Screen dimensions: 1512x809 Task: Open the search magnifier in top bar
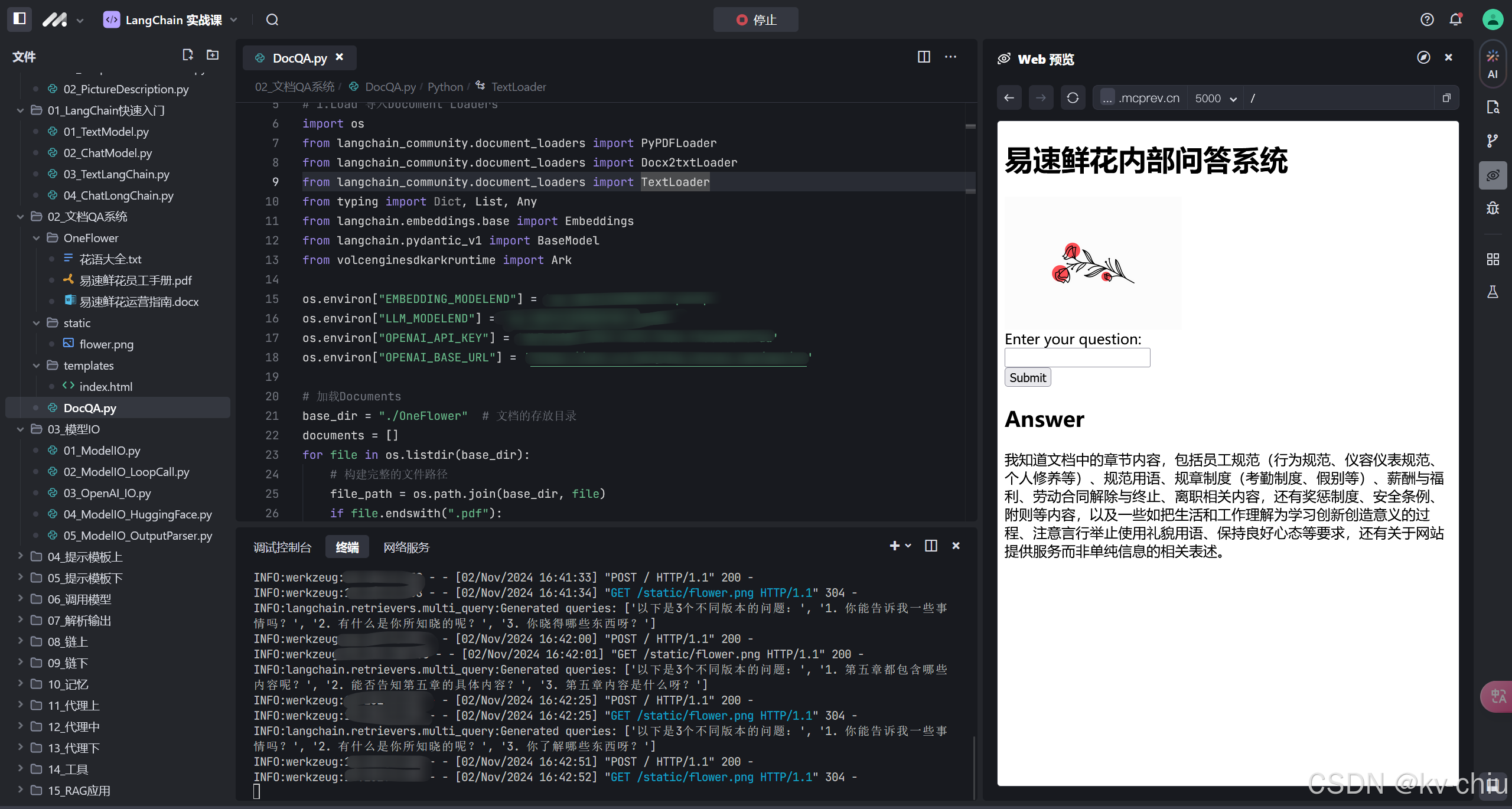[x=272, y=19]
